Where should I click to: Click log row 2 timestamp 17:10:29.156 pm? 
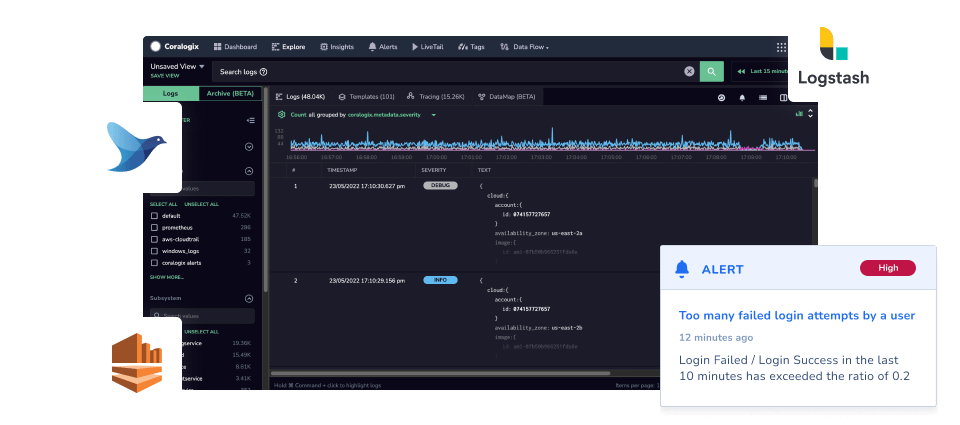367,280
